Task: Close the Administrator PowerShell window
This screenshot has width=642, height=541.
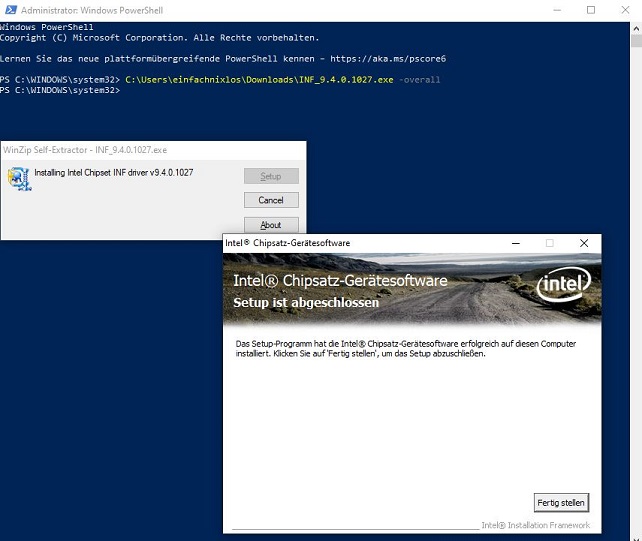Action: [625, 10]
